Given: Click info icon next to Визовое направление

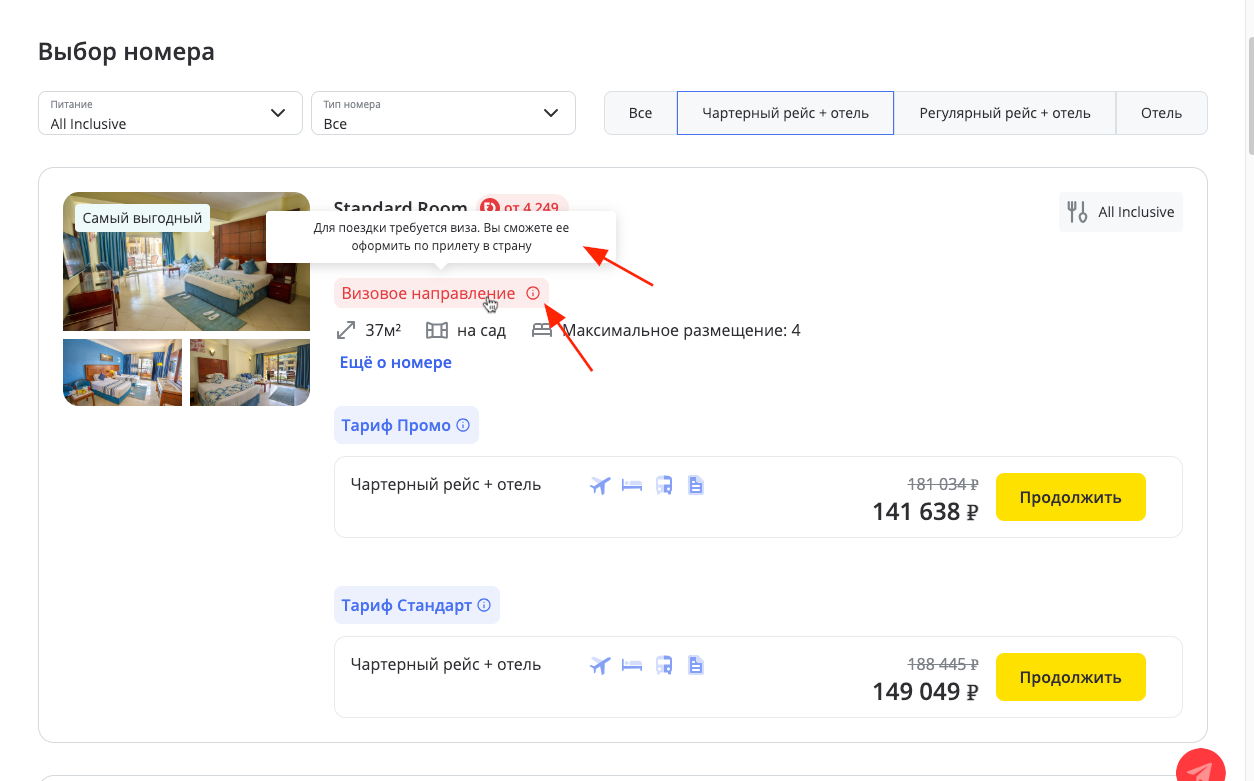Looking at the screenshot, I should [533, 293].
